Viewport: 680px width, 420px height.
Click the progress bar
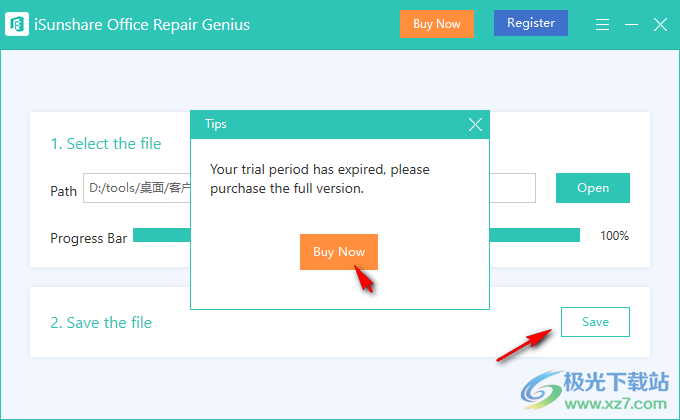[356, 235]
